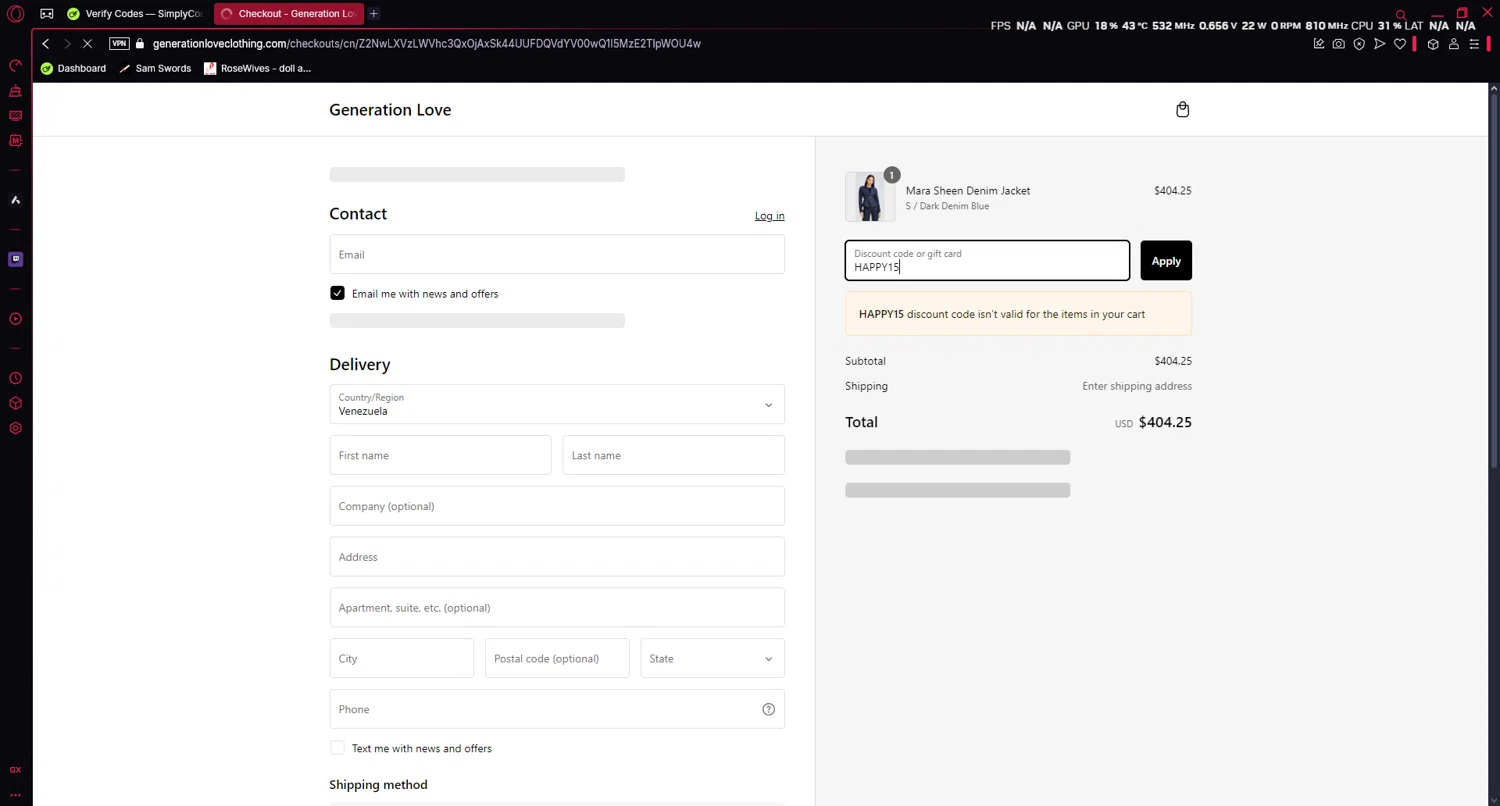This screenshot has height=806, width=1500.
Task: Open the phone help question icon
Action: point(768,709)
